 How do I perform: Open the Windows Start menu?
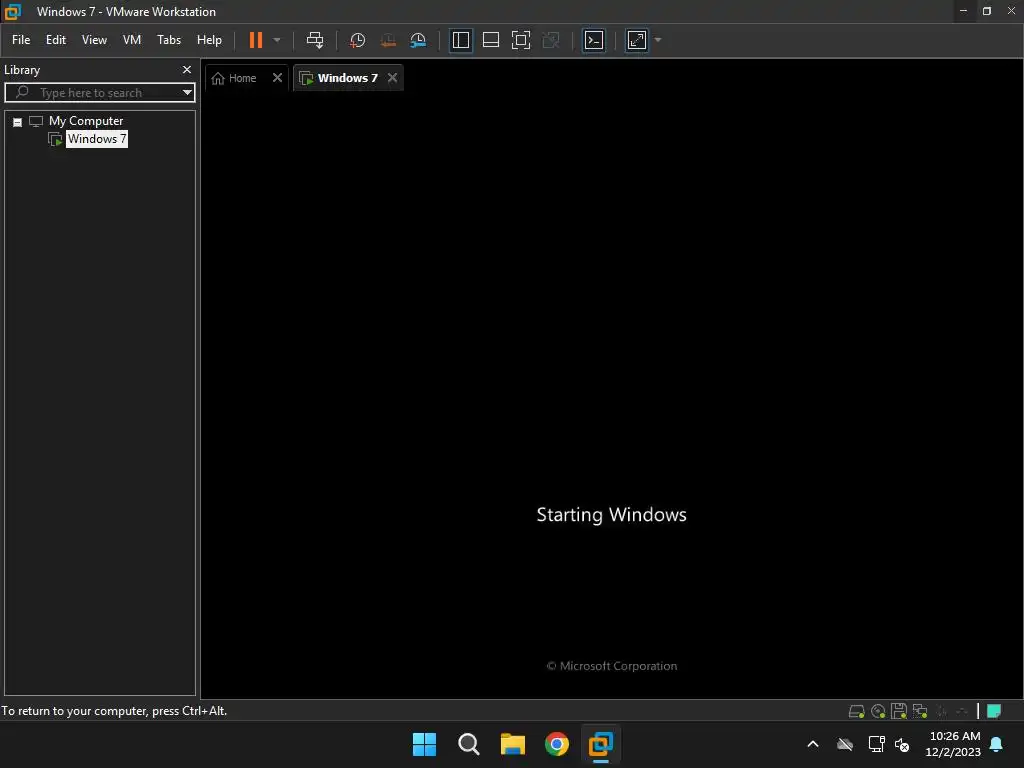[x=424, y=744]
